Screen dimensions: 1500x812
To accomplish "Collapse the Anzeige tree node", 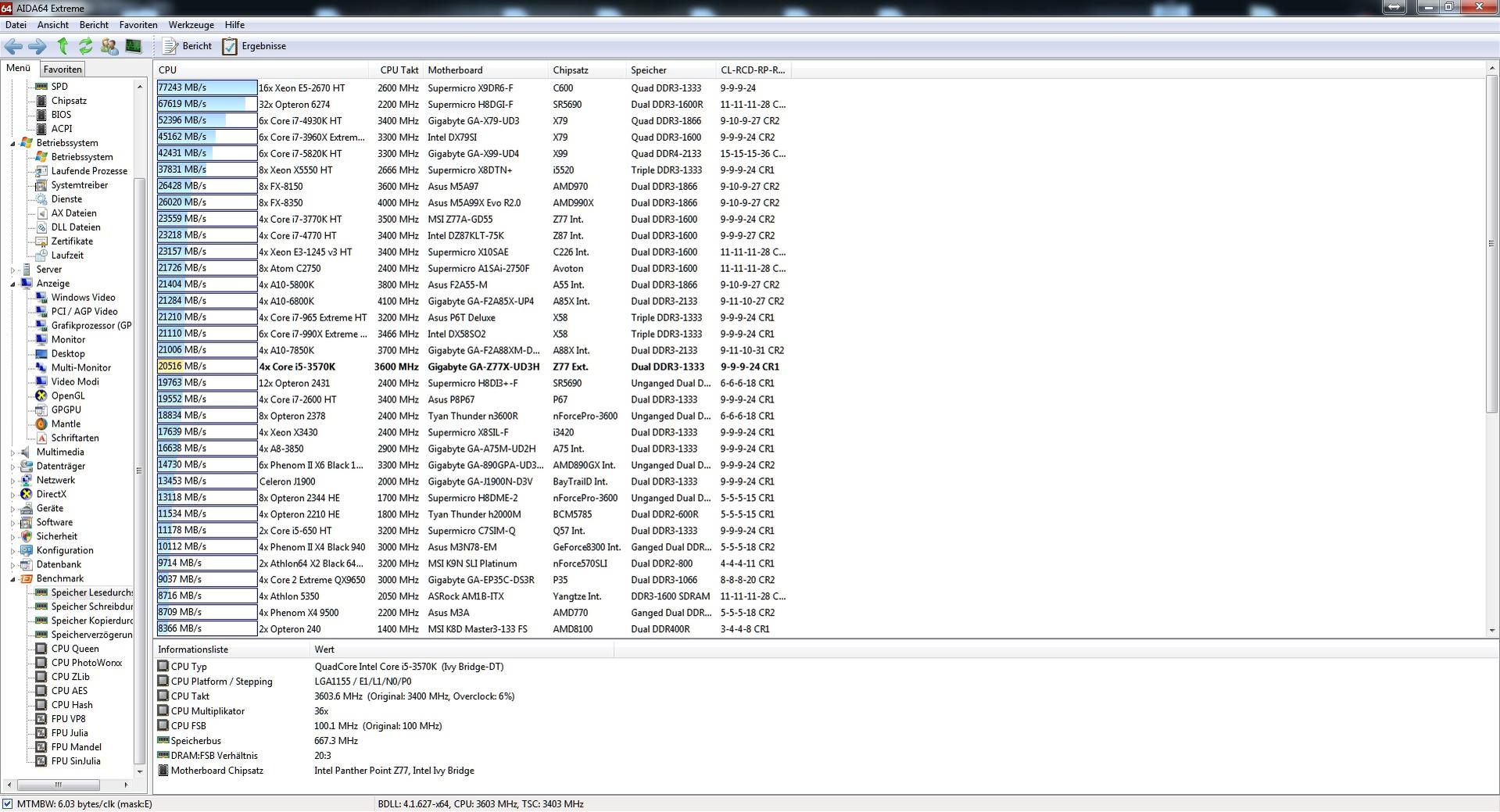I will coord(13,284).
